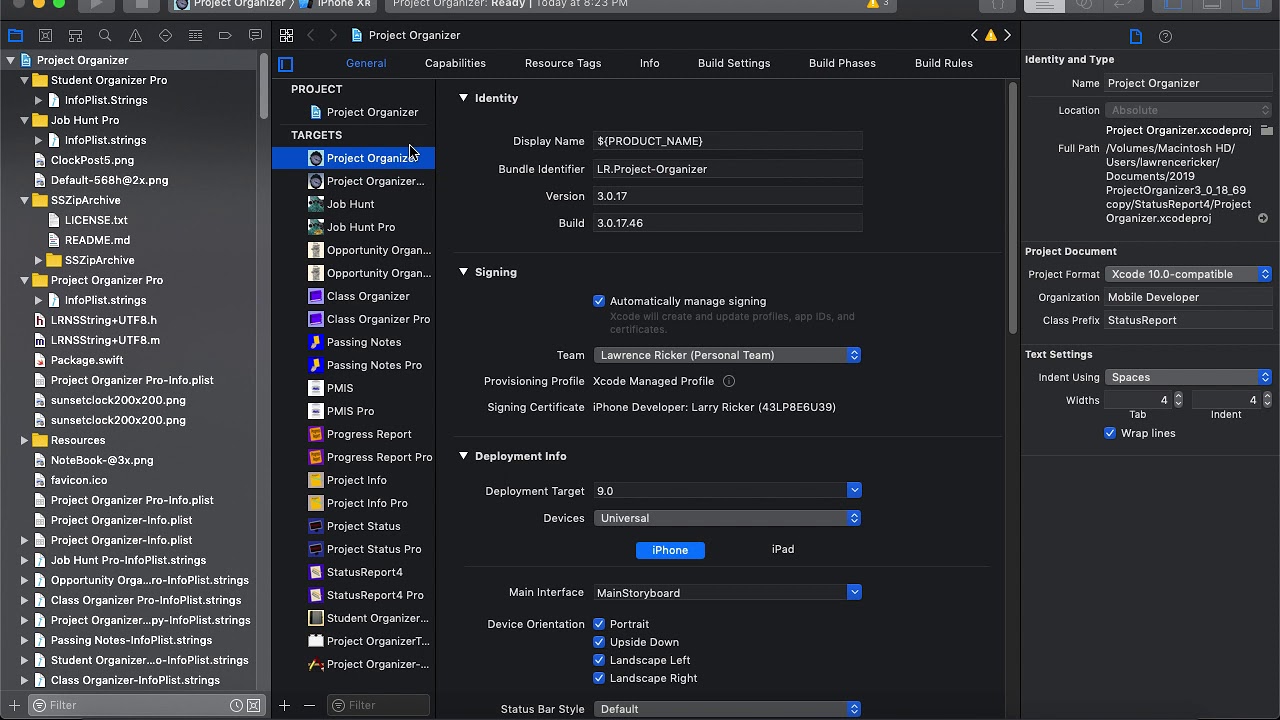Uncheck the Landscape Right orientation
This screenshot has height=720, width=1280.
(599, 678)
